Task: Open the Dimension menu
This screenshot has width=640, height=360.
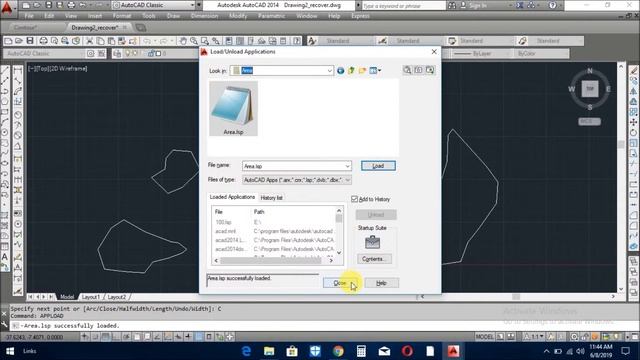Action: (x=204, y=16)
